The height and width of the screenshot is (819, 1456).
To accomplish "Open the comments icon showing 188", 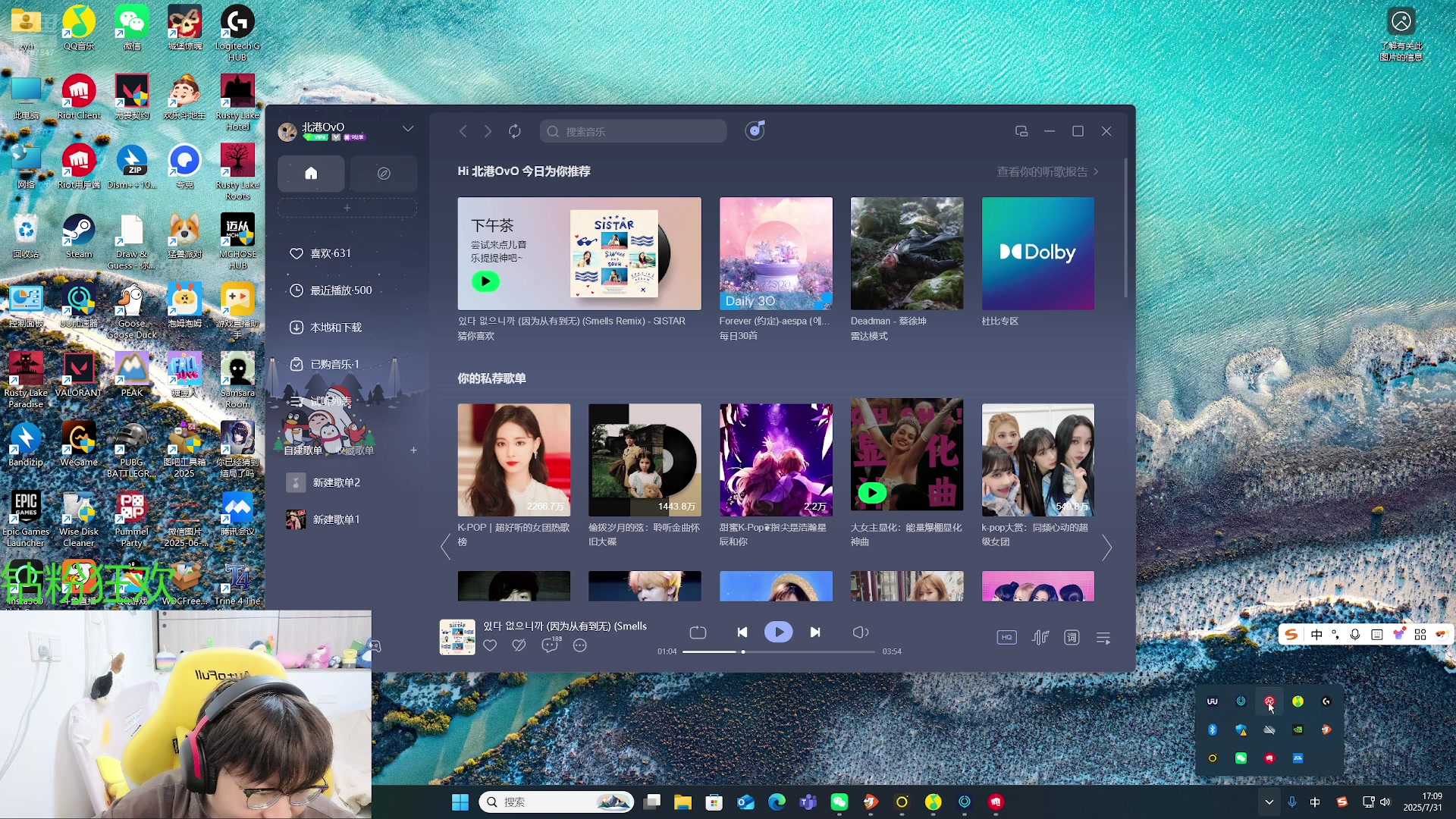I will coord(551,645).
